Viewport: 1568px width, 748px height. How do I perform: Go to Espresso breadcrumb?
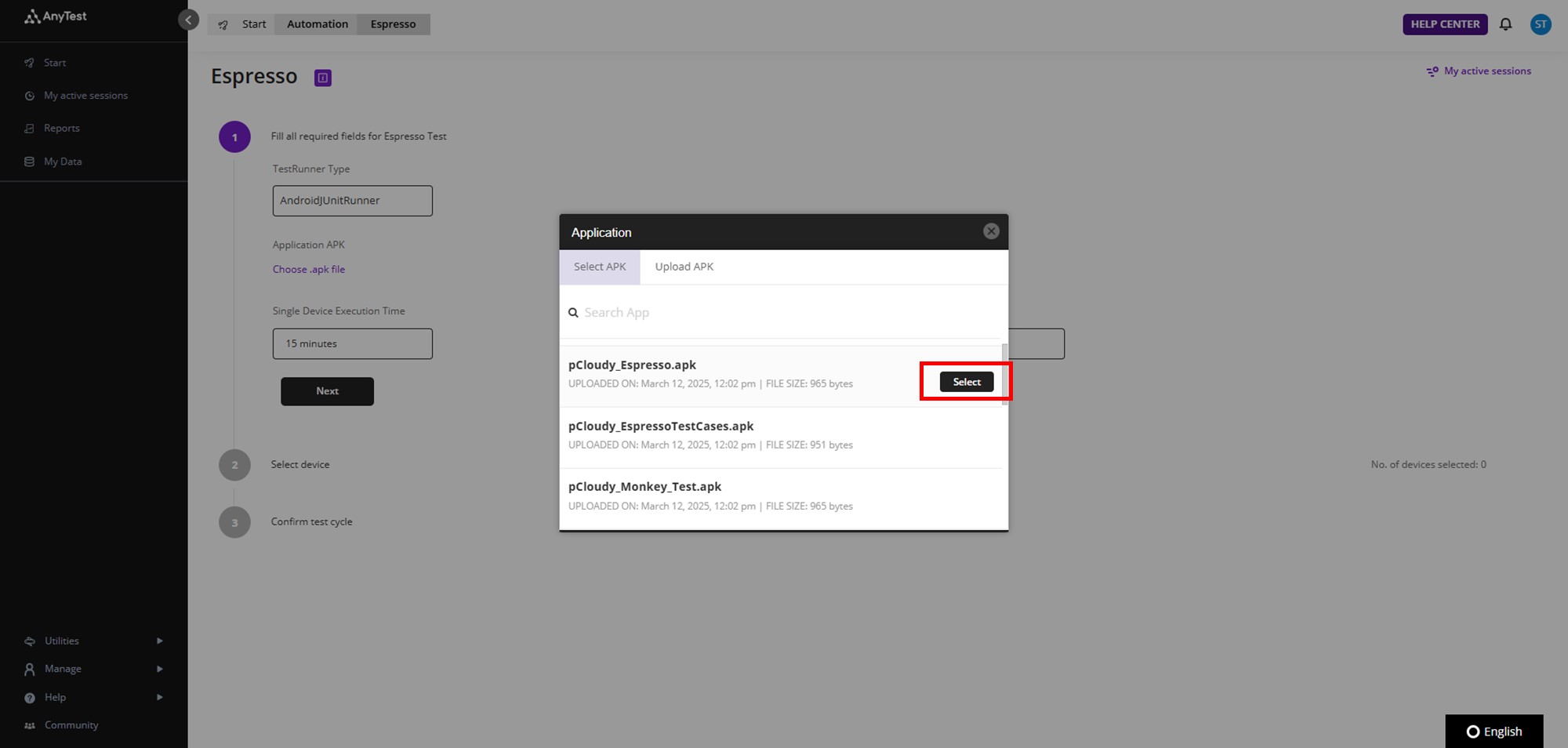393,24
